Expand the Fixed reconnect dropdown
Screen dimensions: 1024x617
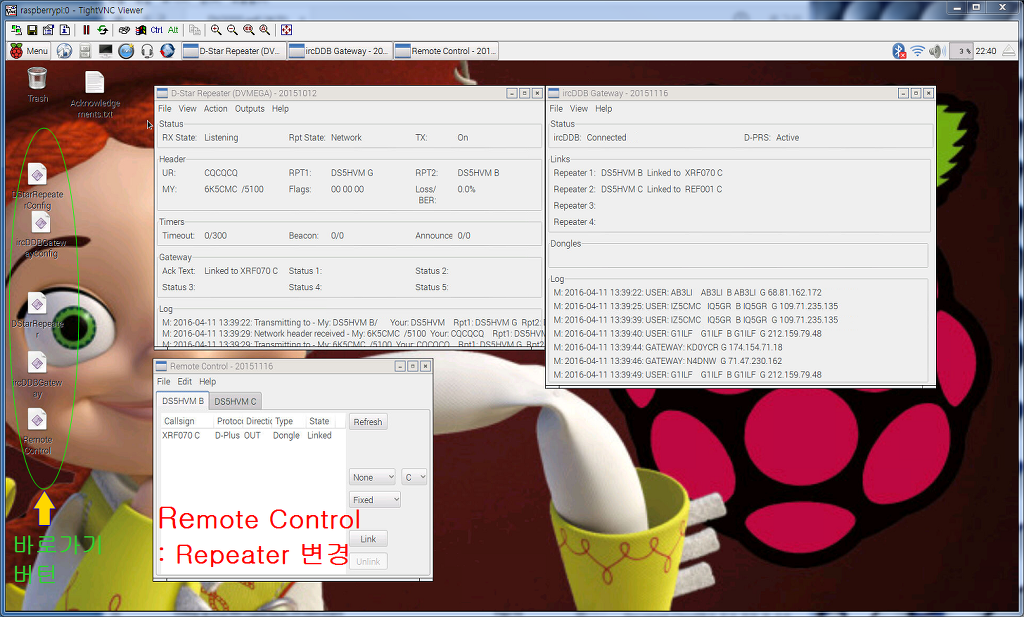(x=374, y=499)
